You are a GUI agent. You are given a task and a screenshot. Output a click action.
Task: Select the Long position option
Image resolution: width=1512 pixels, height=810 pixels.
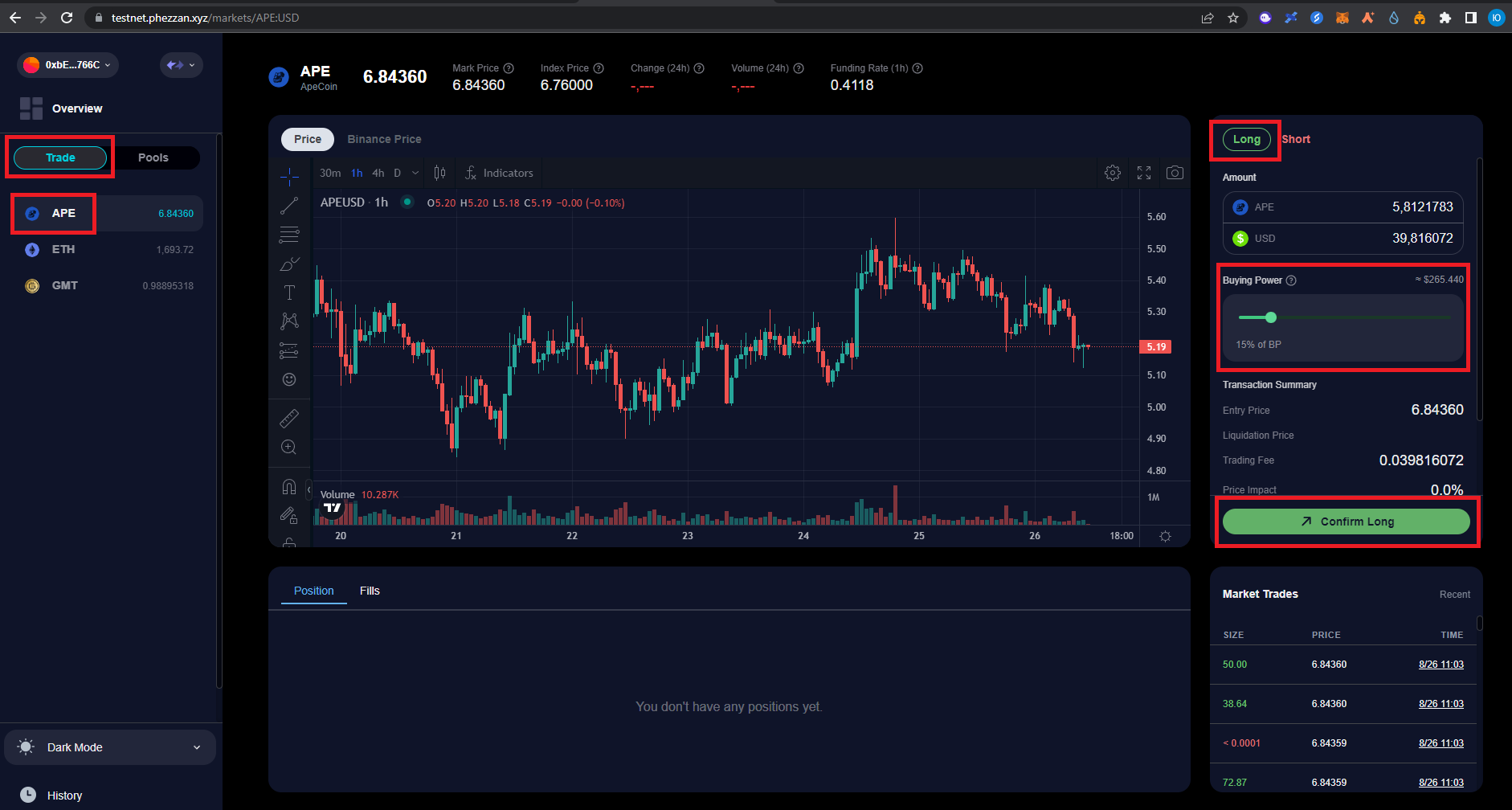point(1247,139)
